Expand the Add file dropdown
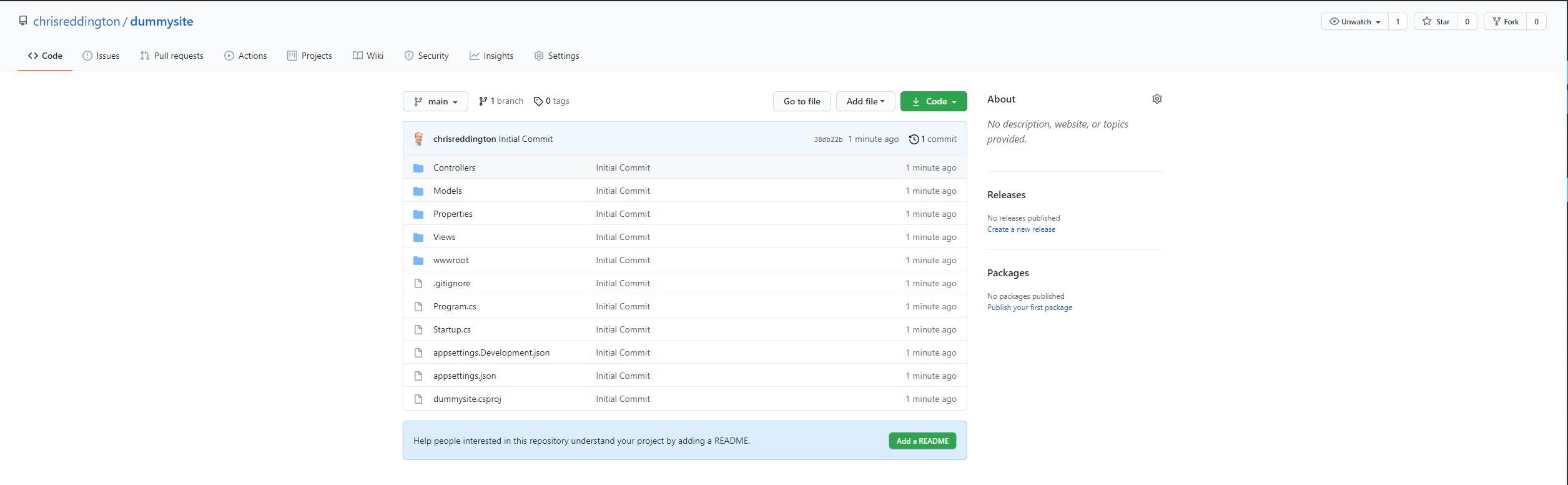Viewport: 1568px width, 485px height. 865,101
